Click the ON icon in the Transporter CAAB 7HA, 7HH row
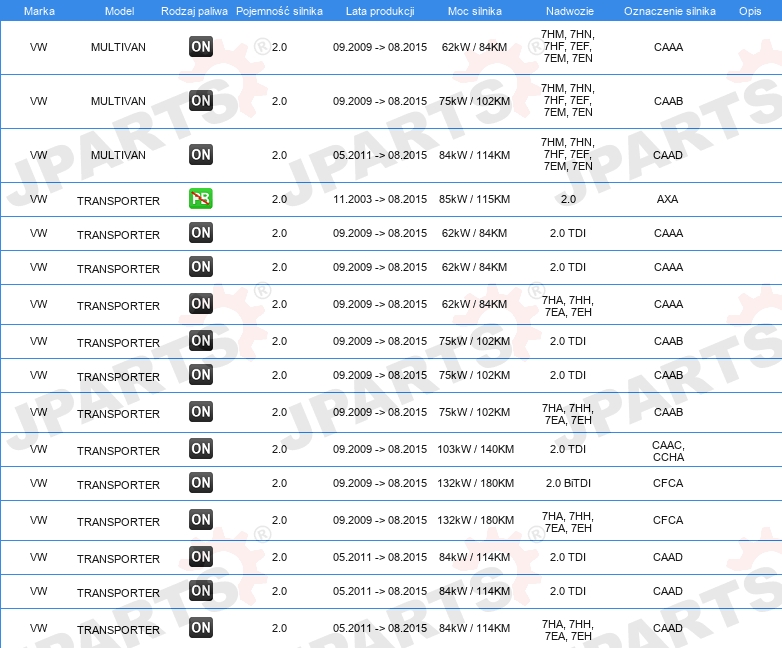 pyautogui.click(x=201, y=412)
